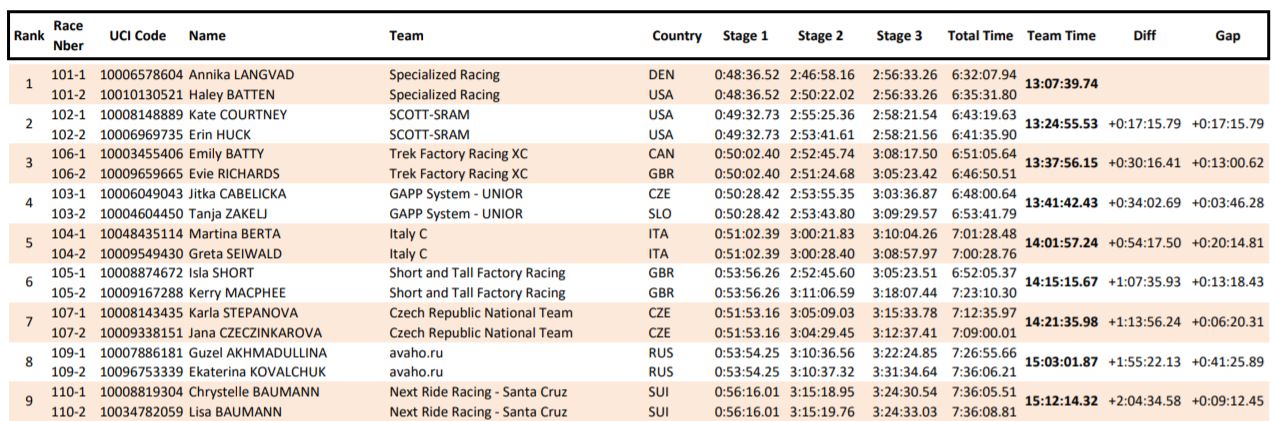Select the Stage 2 column header
This screenshot has width=1282, height=421.
pyautogui.click(x=820, y=35)
